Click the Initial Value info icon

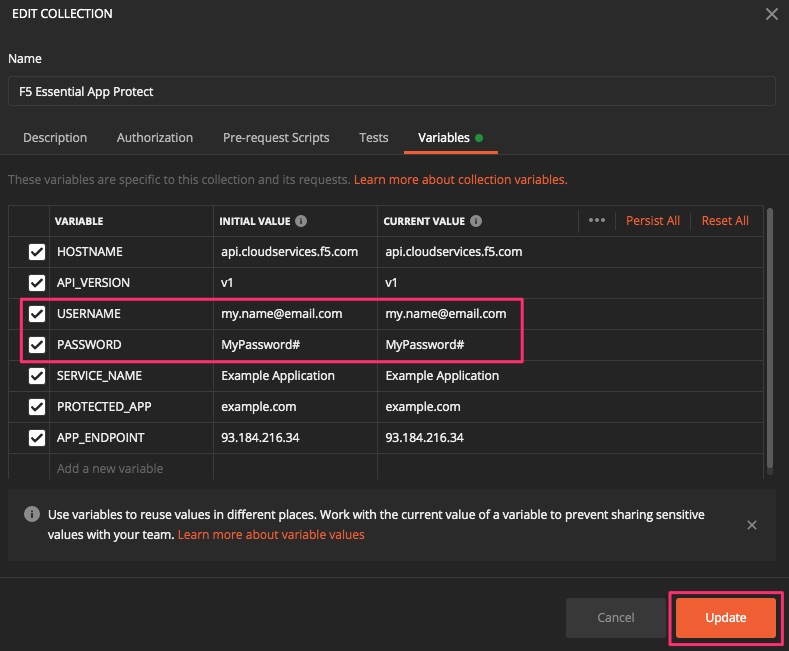point(301,221)
